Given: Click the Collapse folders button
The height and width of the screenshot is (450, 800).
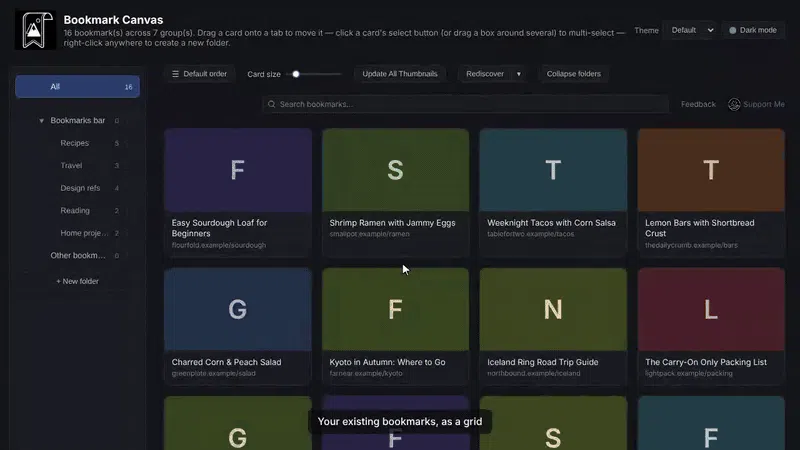Looking at the screenshot, I should [x=573, y=74].
